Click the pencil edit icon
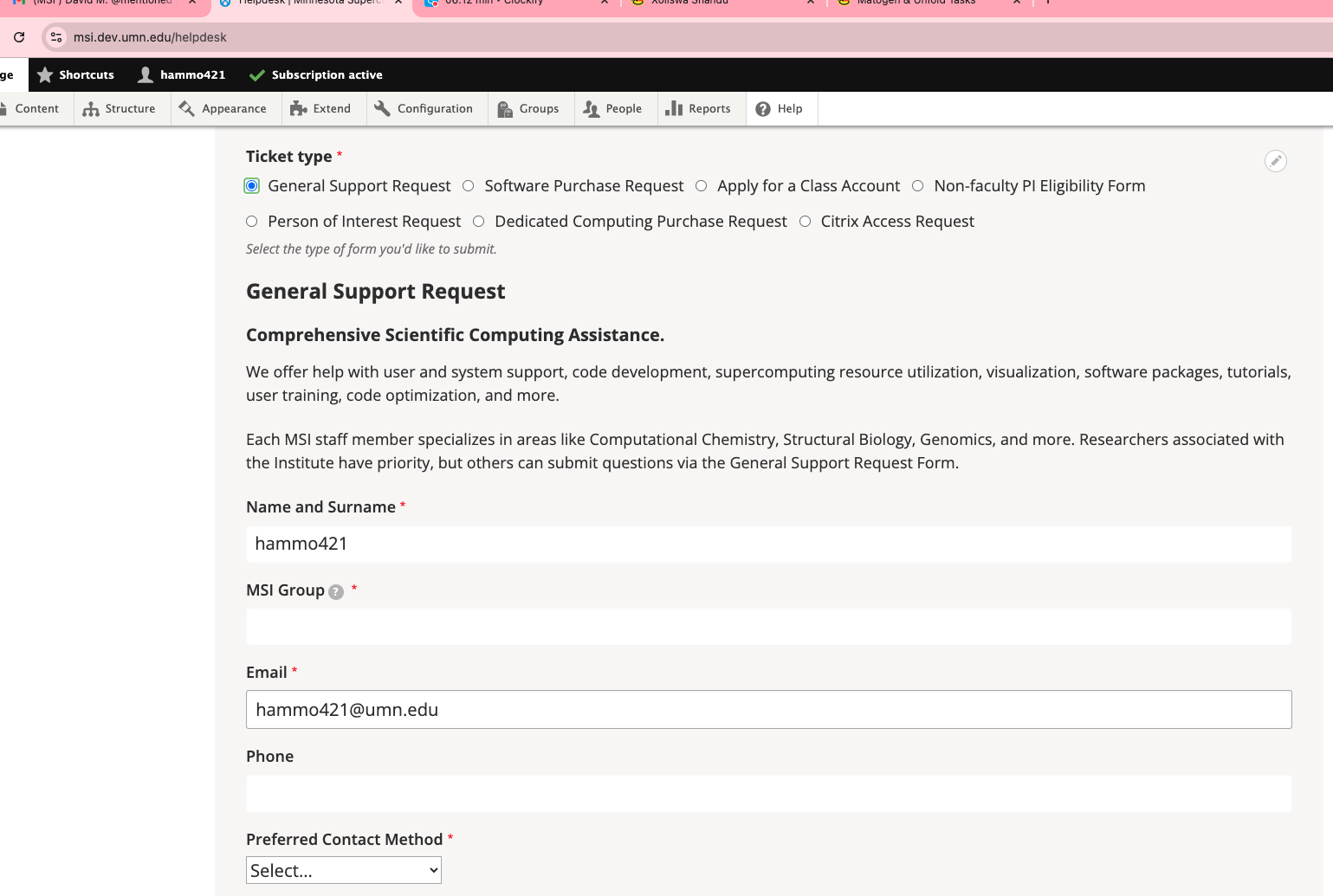1333x896 pixels. pos(1275,161)
